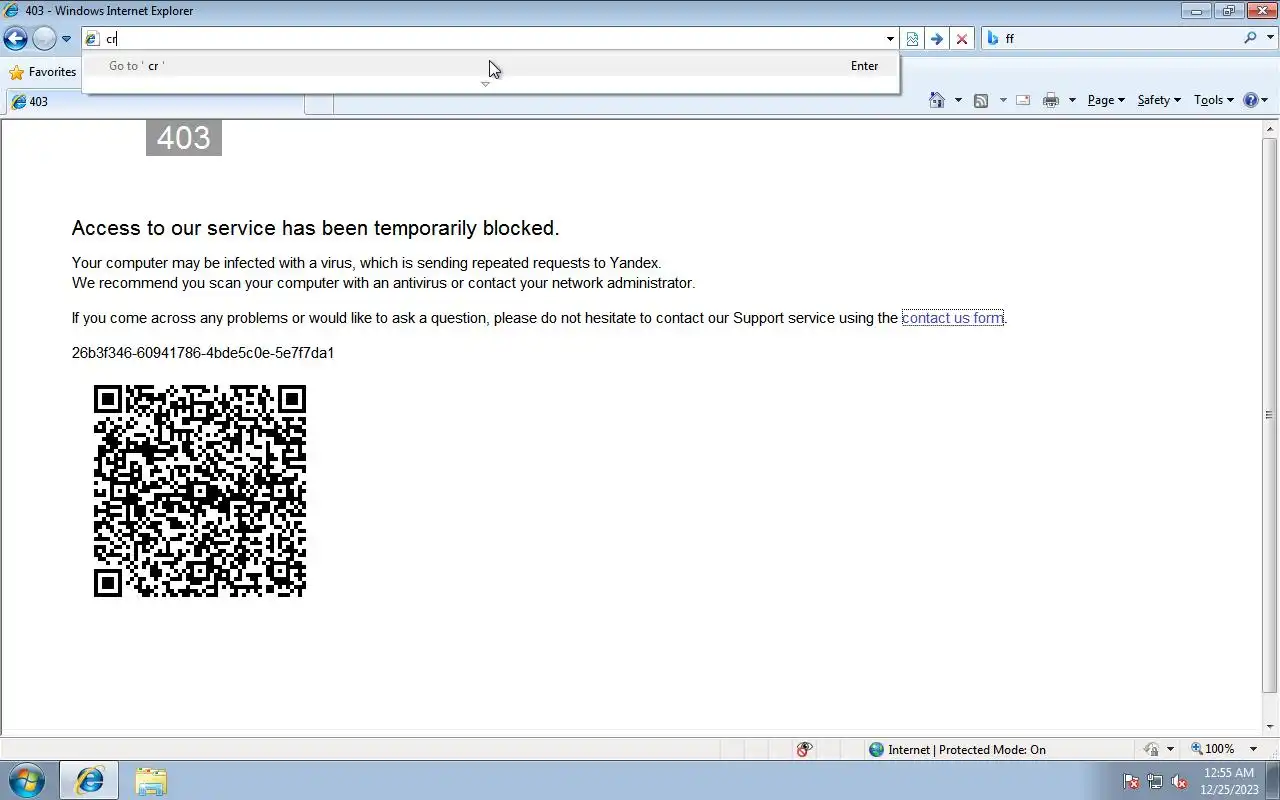Click the Internet Explorer taskbar icon
The image size is (1280, 800).
[90, 781]
